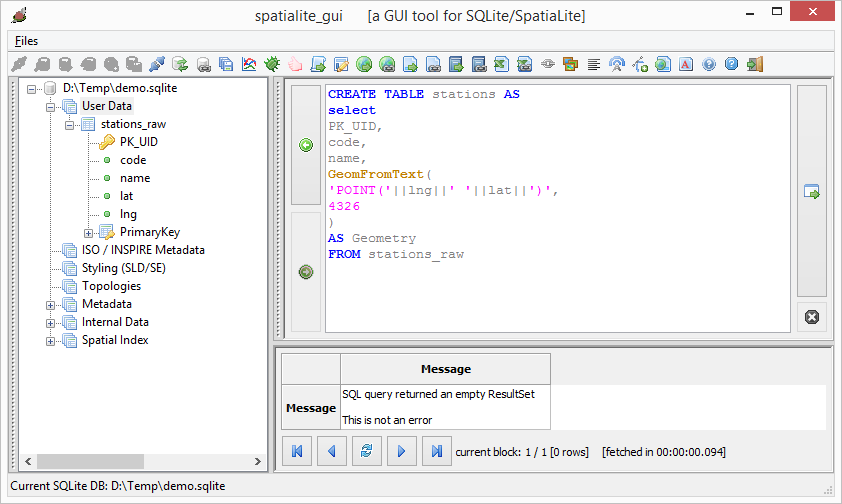Click the green previous SQL history arrow button
Image resolution: width=842 pixels, height=504 pixels.
306,145
